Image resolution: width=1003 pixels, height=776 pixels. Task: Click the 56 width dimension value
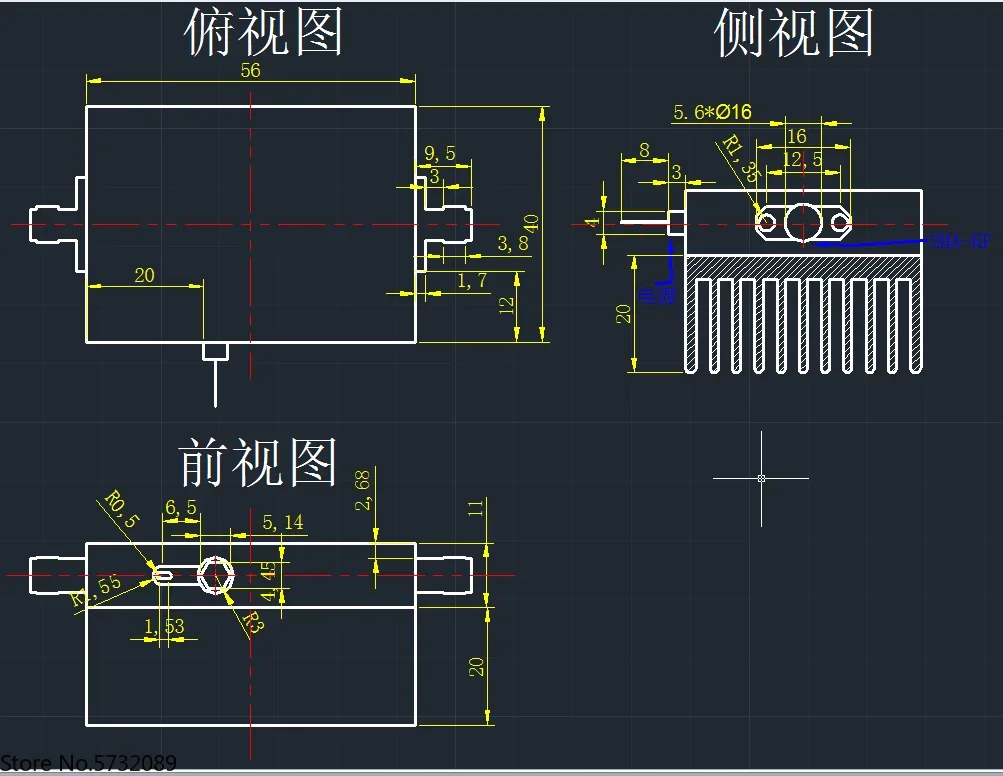[250, 70]
